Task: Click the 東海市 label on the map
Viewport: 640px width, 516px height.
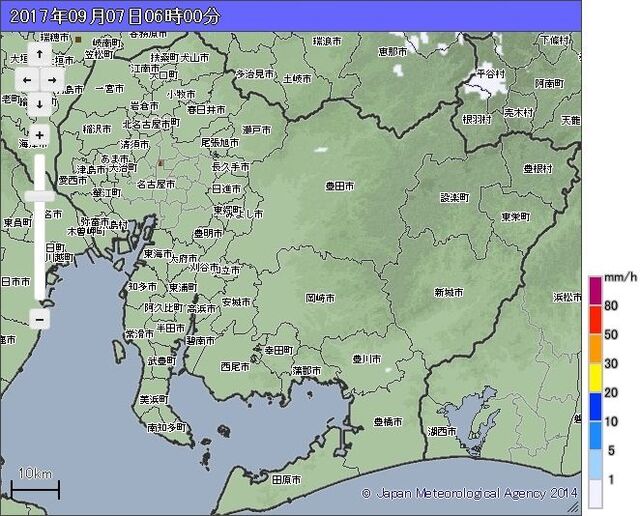Action: [158, 254]
